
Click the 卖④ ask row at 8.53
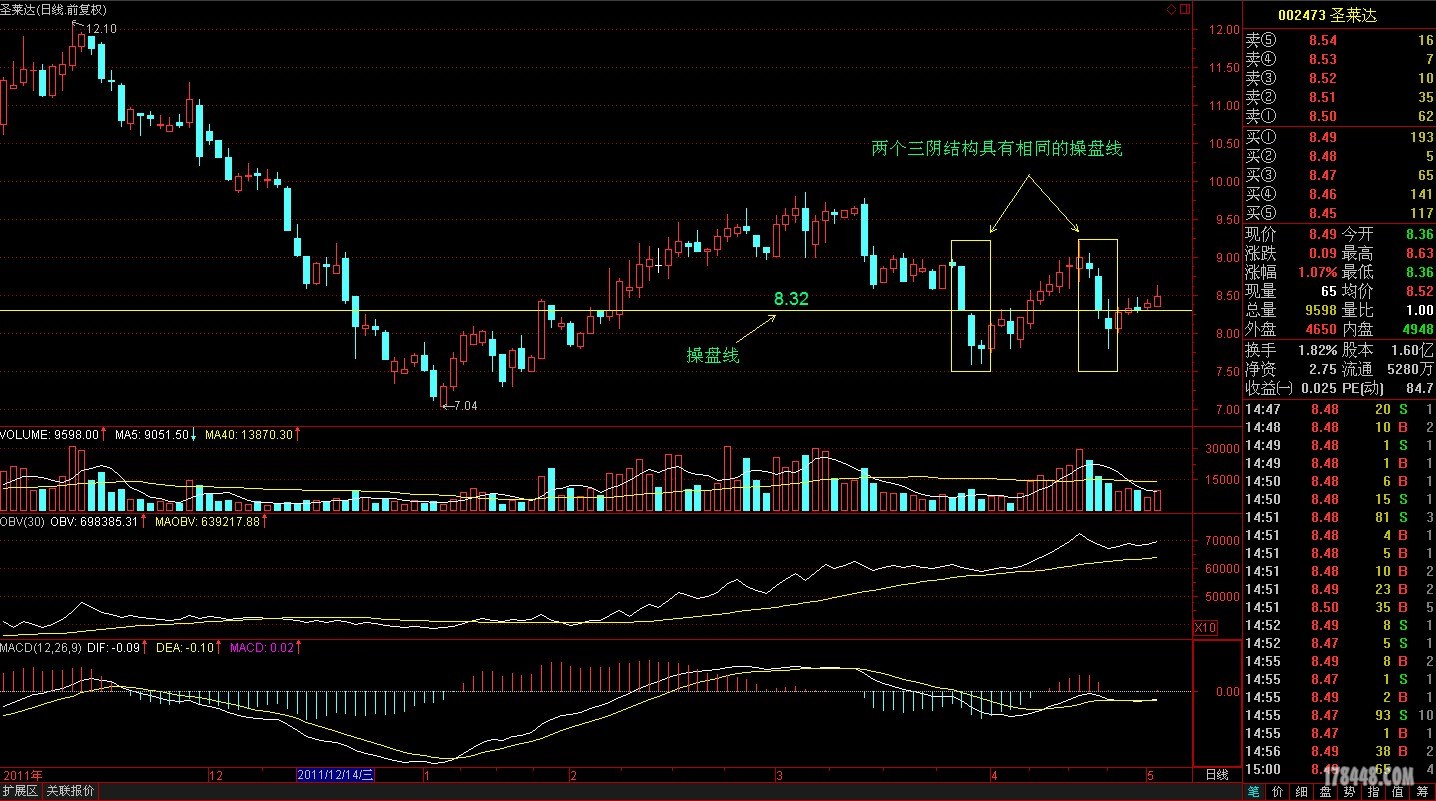(1339, 59)
